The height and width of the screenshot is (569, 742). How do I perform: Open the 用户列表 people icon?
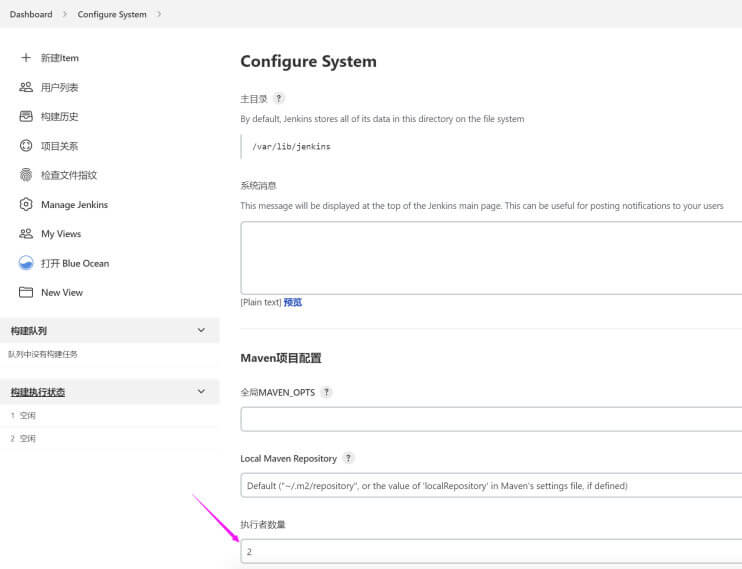[26, 87]
